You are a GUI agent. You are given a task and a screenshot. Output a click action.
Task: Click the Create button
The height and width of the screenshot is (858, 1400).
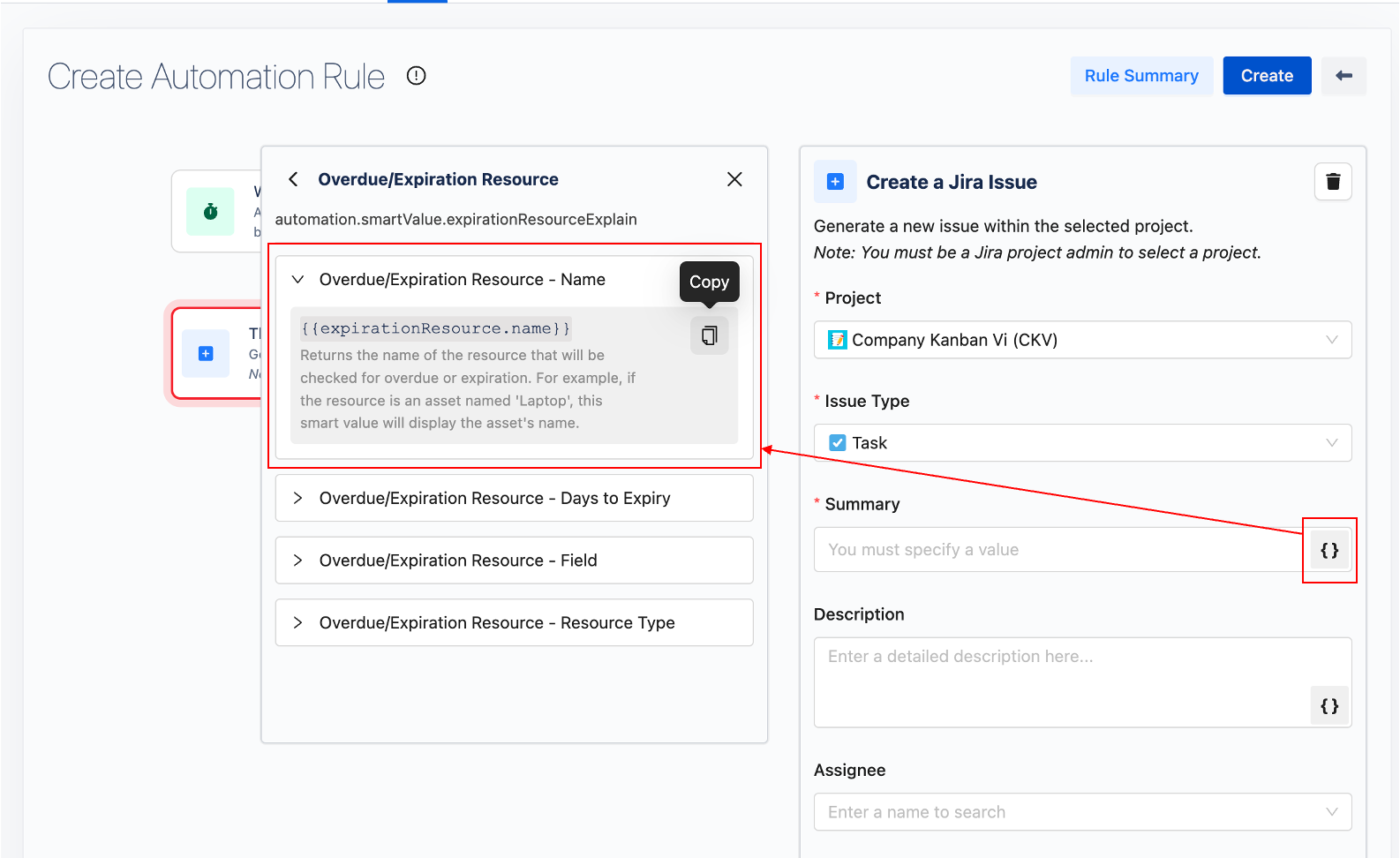tap(1267, 76)
